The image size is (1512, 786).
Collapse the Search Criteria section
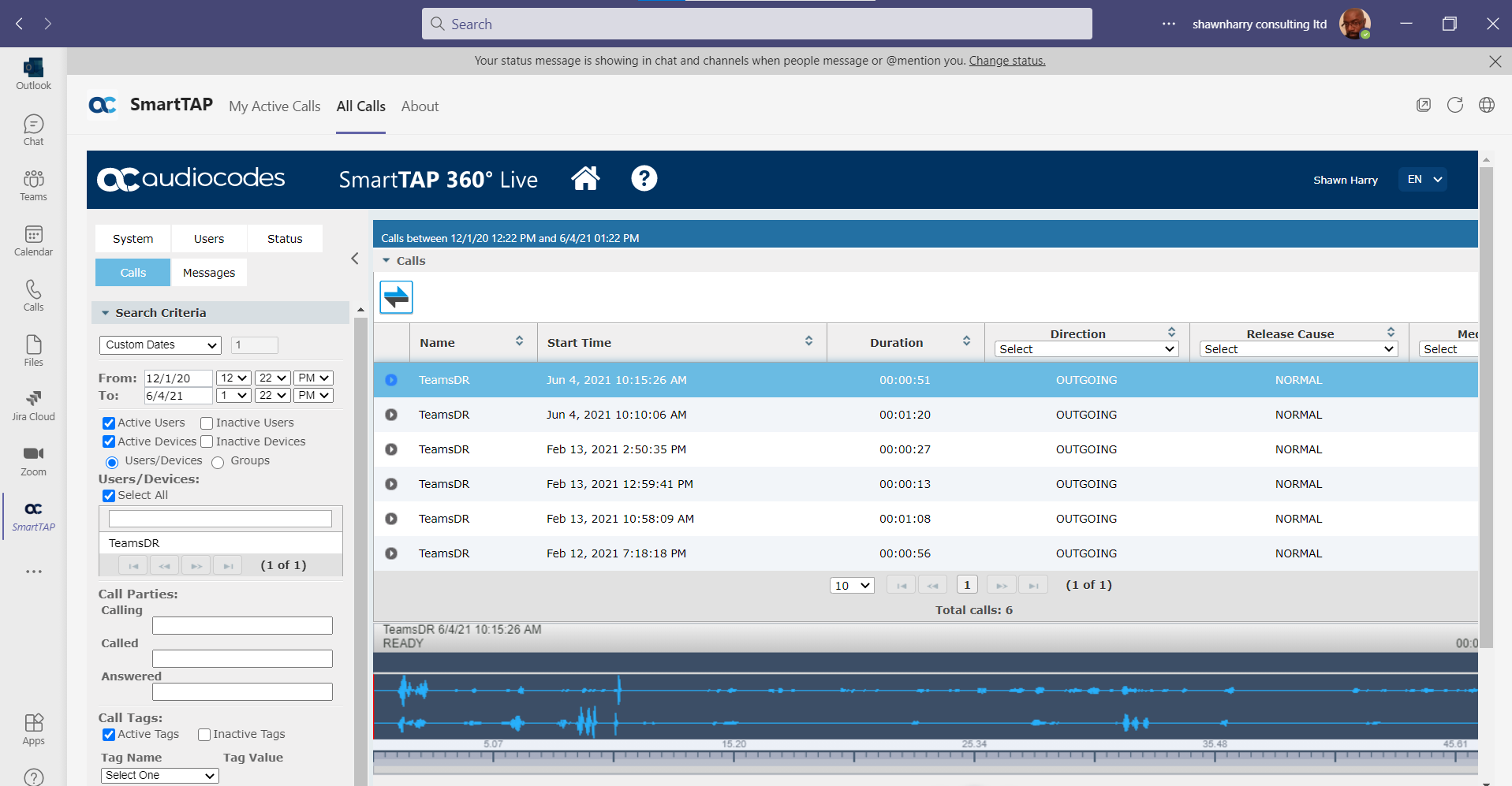point(106,312)
